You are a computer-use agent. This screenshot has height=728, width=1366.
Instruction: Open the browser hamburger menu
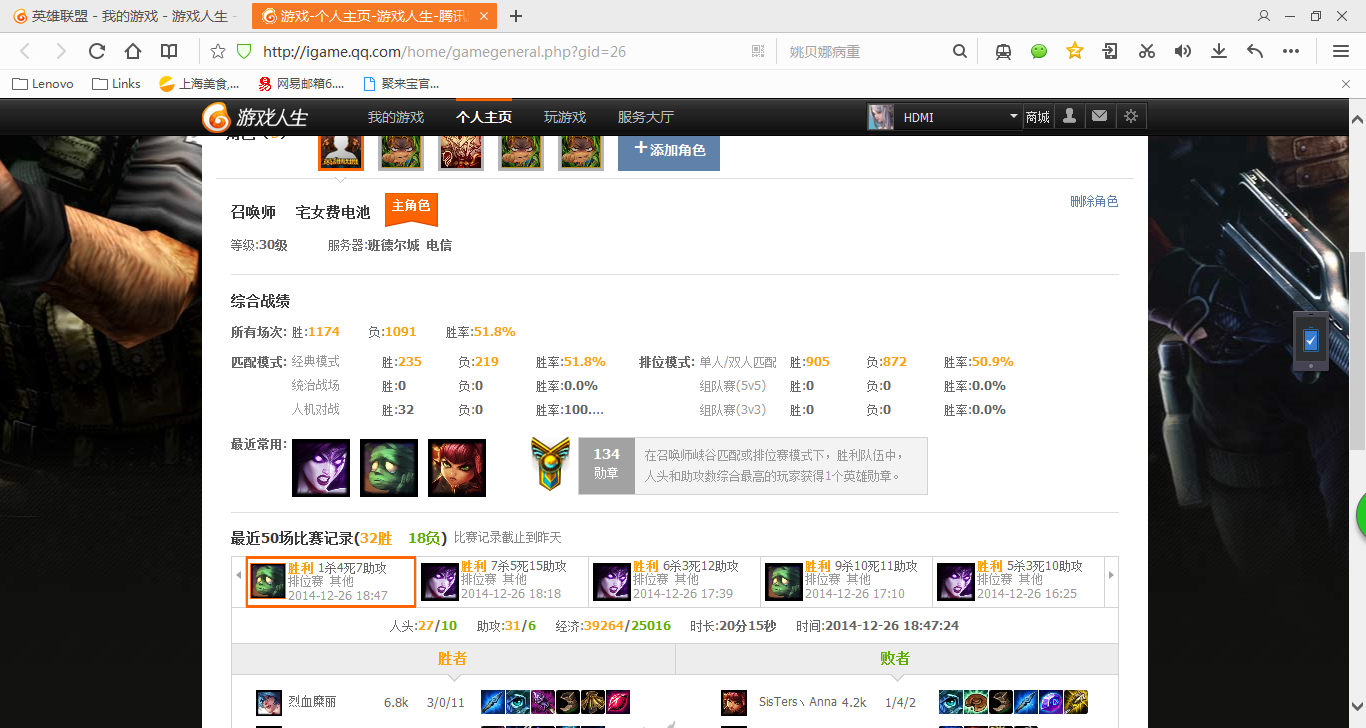click(1341, 51)
